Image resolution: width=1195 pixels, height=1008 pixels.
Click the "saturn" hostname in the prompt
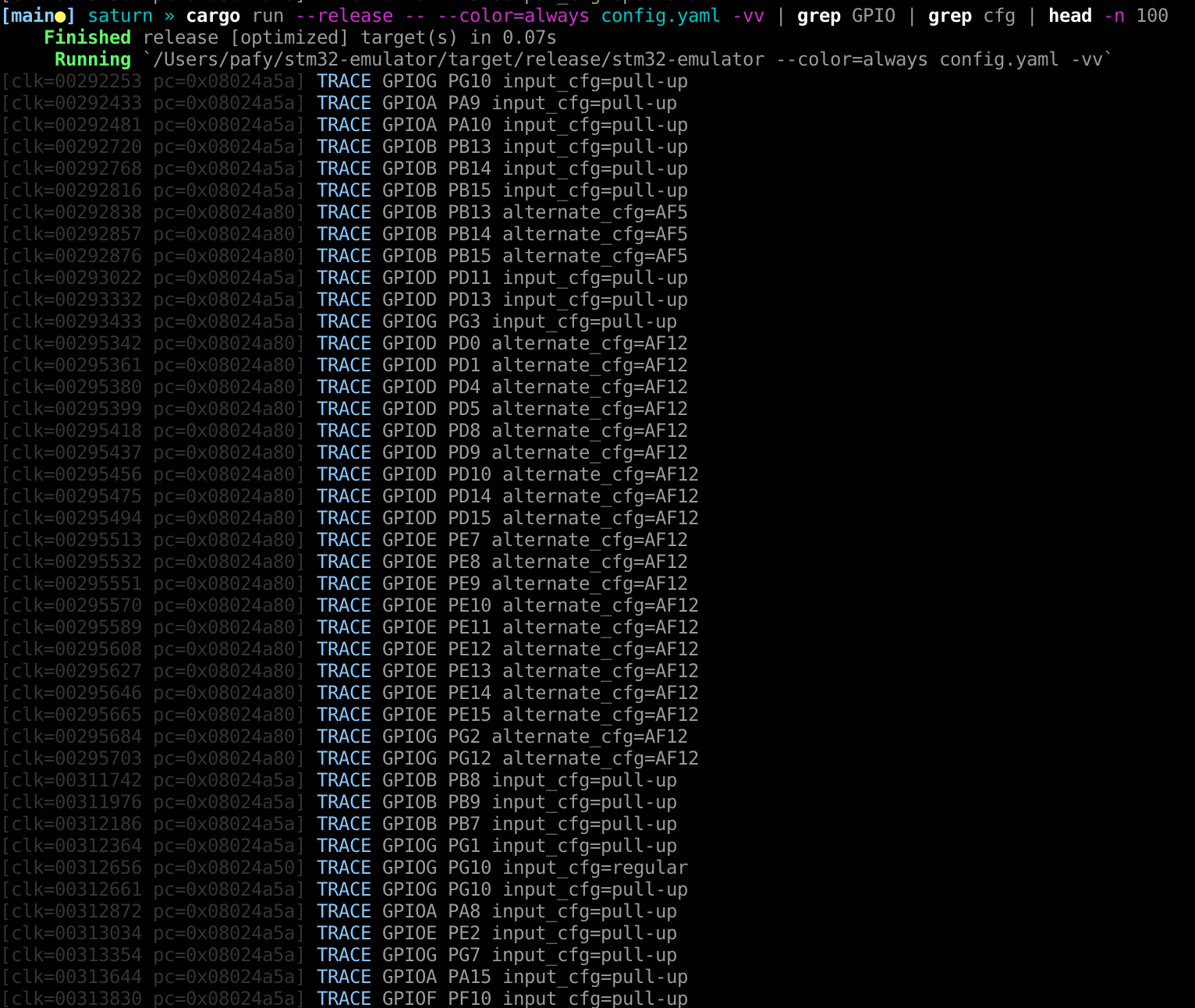point(120,16)
